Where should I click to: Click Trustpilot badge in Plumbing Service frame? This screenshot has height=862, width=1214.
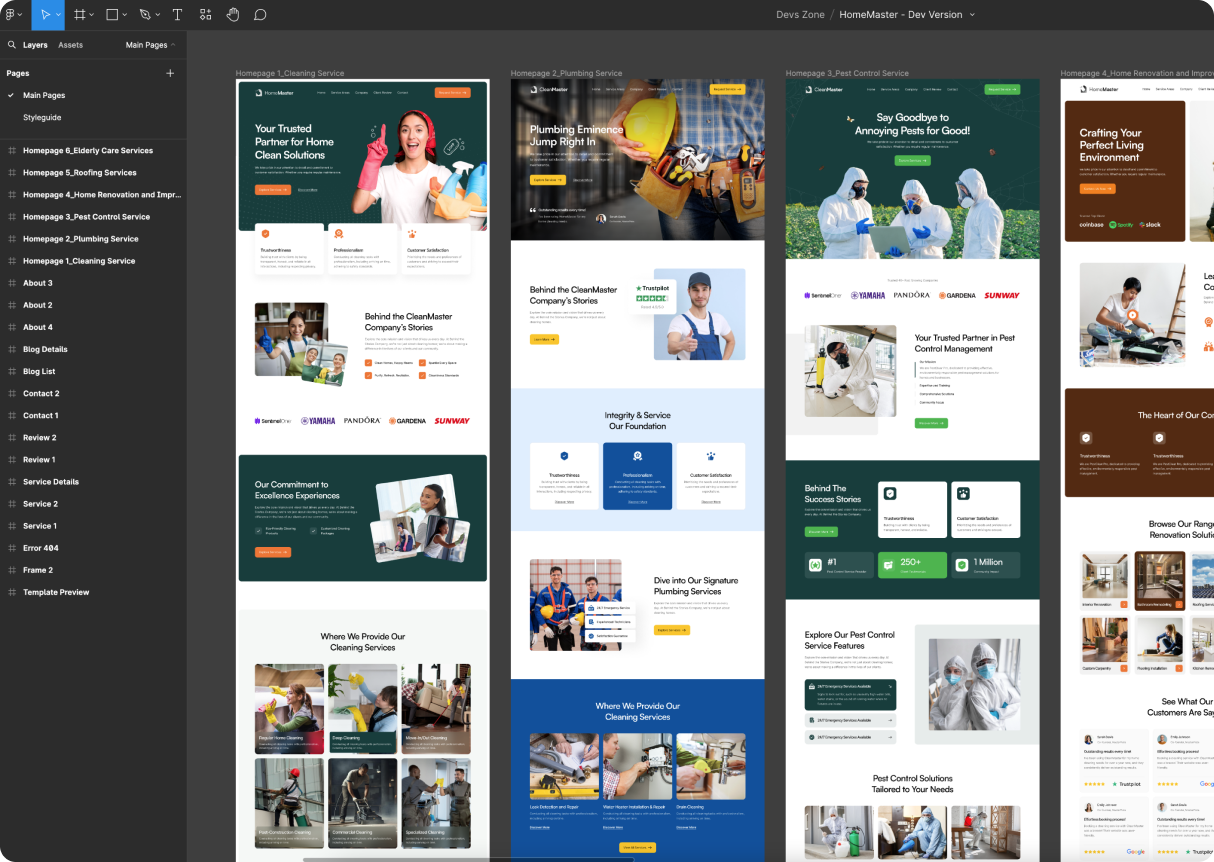[x=653, y=296]
